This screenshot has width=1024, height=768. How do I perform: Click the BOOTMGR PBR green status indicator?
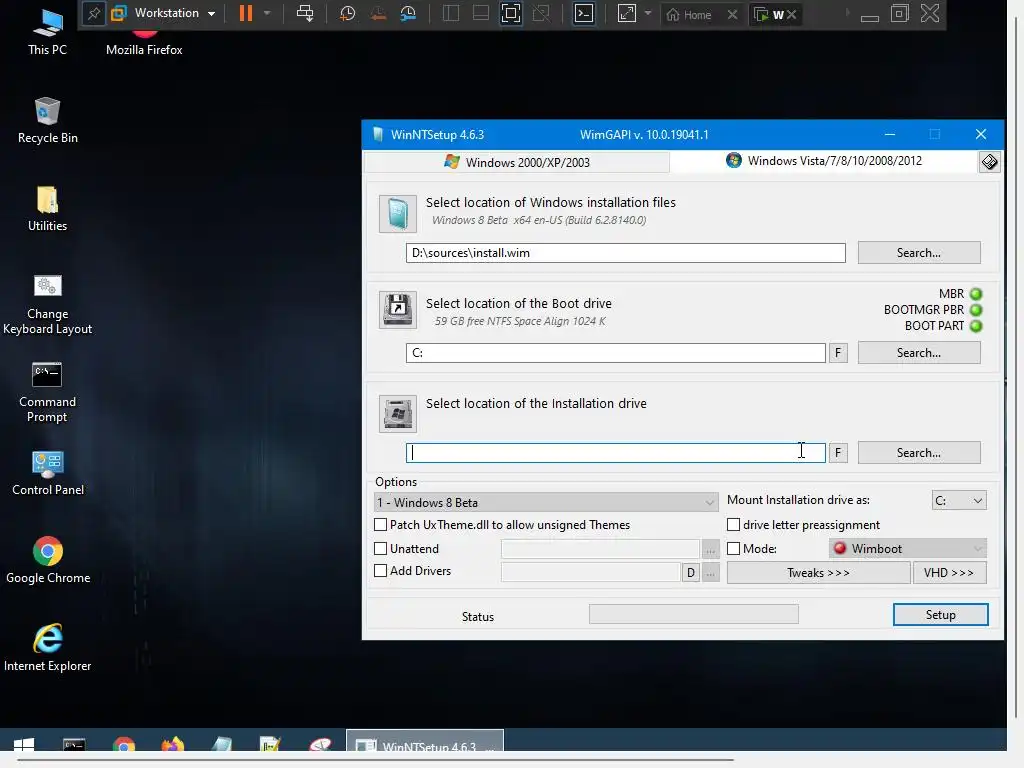click(x=976, y=310)
